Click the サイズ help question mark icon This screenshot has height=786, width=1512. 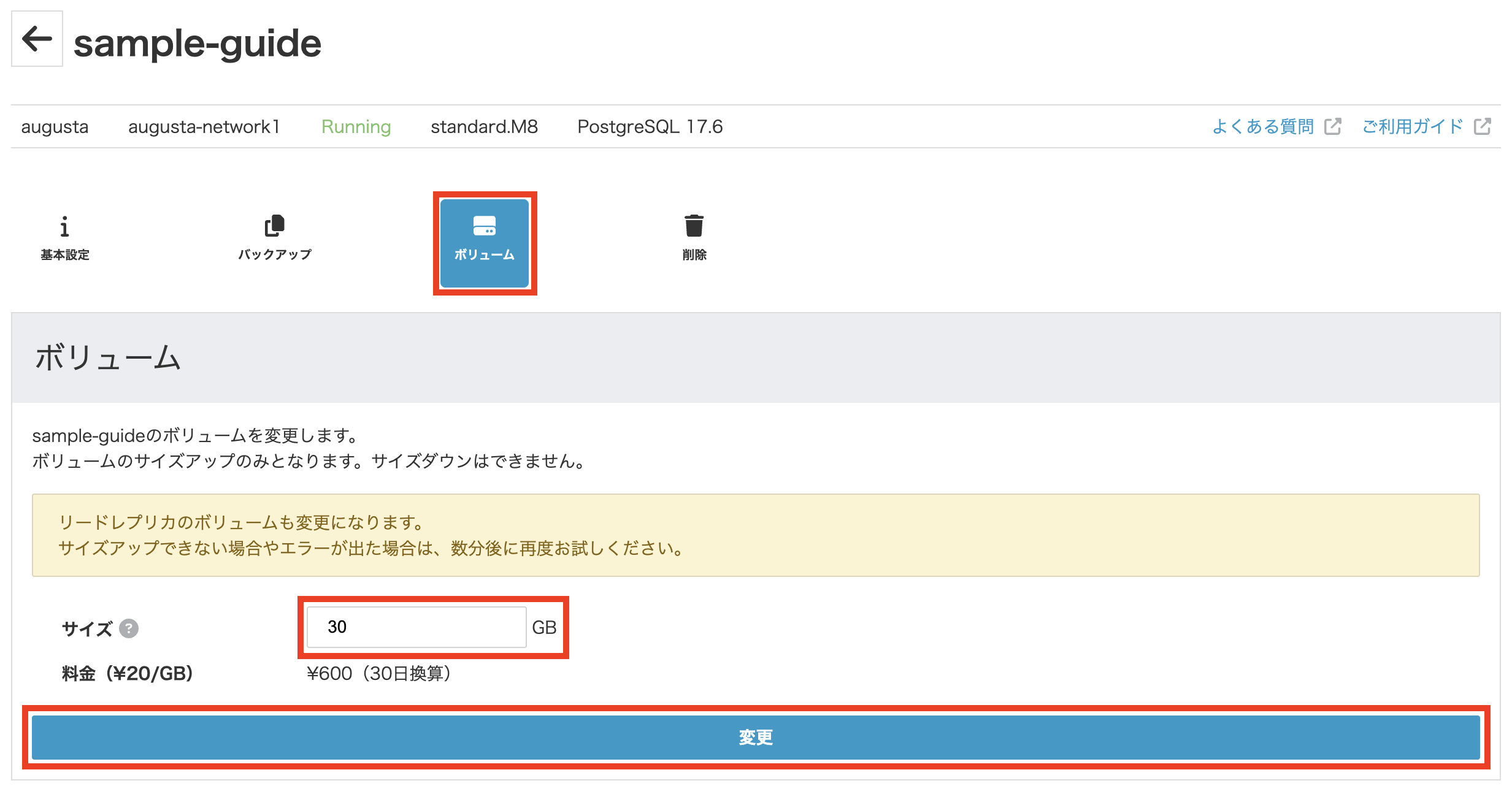point(129,628)
